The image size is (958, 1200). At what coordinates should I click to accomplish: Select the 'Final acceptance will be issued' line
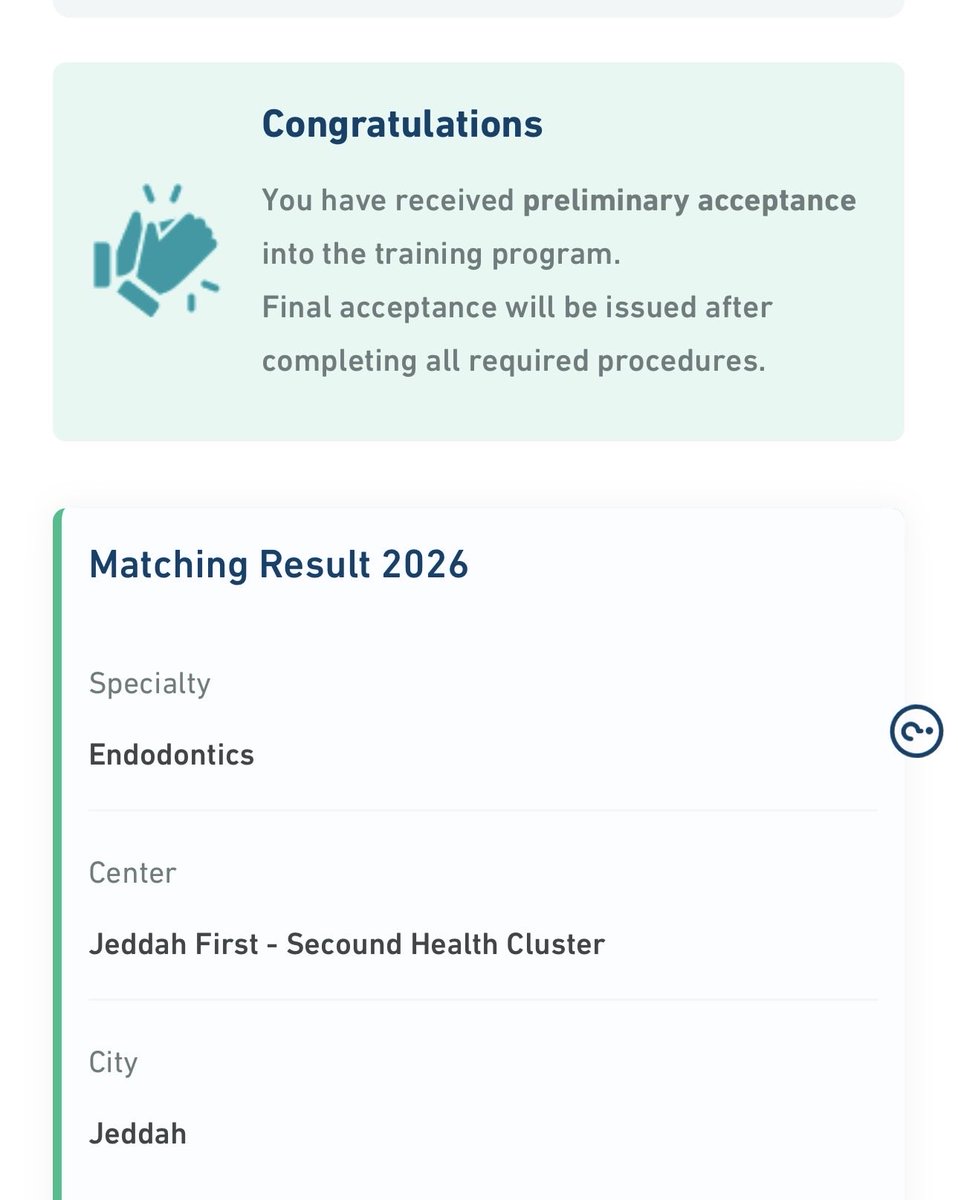[x=517, y=307]
